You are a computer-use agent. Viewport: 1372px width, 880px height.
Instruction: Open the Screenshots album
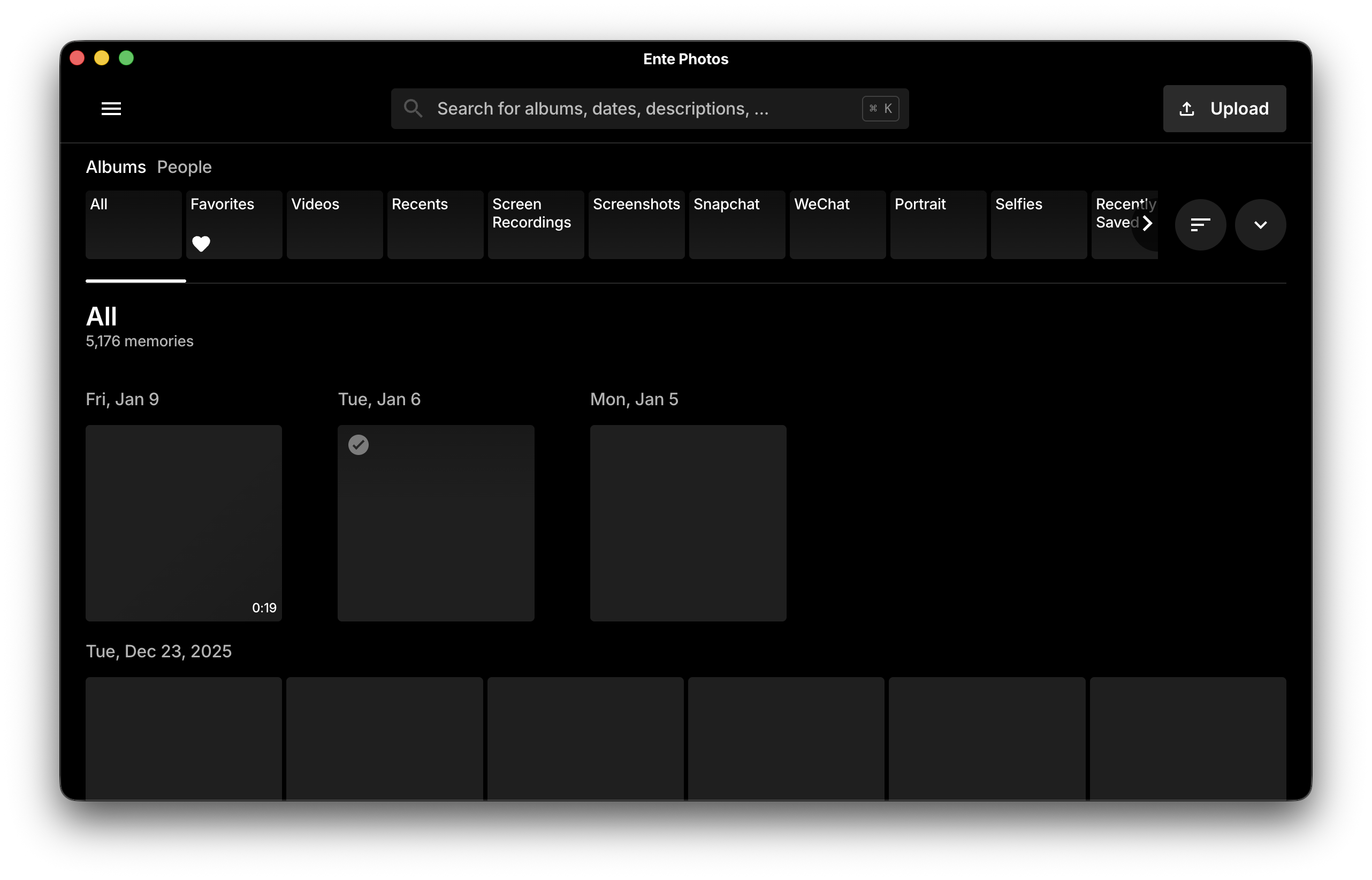[636, 225]
